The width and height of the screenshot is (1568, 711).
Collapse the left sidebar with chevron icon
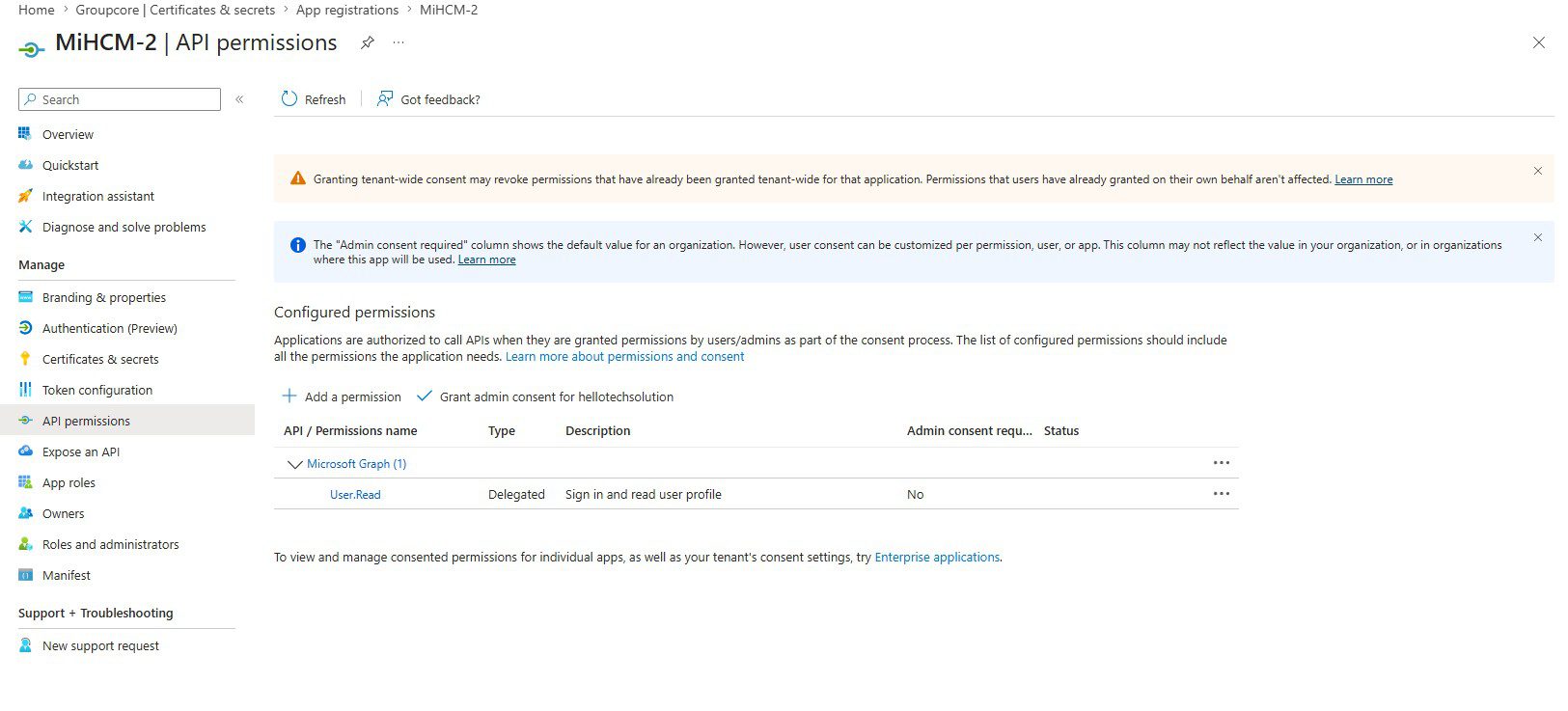point(239,99)
